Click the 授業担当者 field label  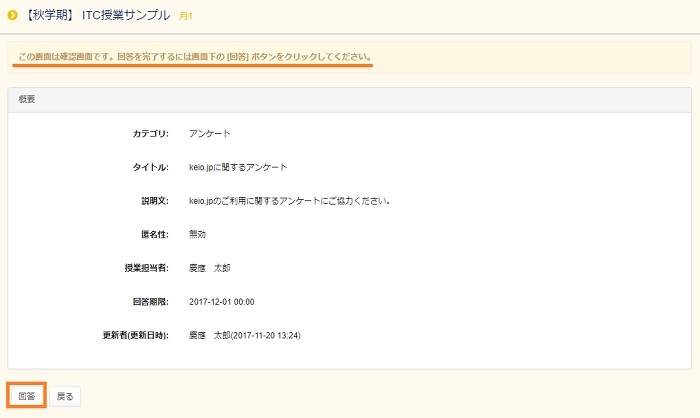(x=147, y=268)
